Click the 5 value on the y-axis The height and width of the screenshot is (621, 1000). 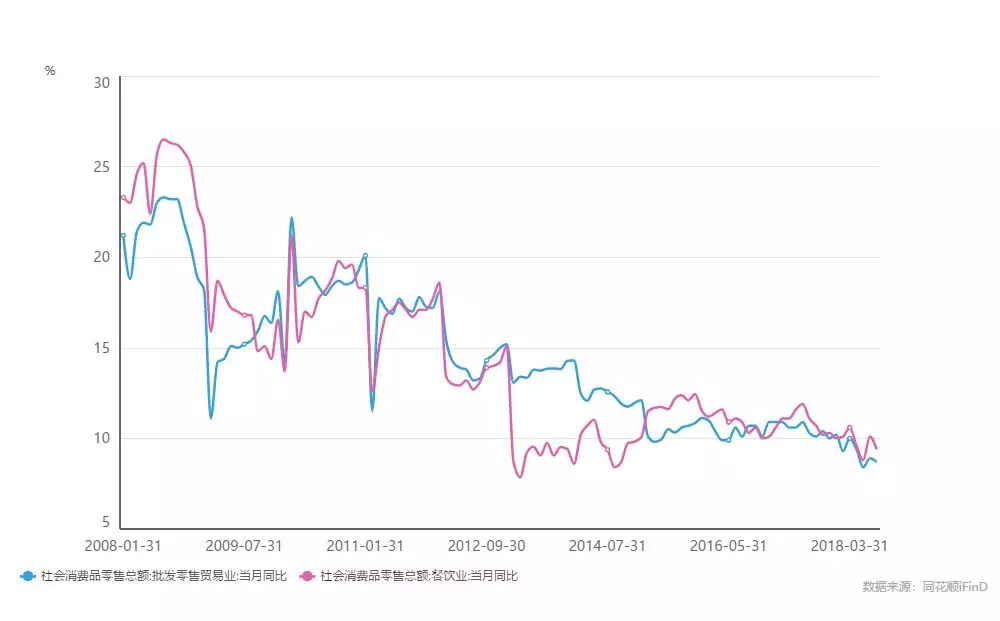pyautogui.click(x=105, y=522)
